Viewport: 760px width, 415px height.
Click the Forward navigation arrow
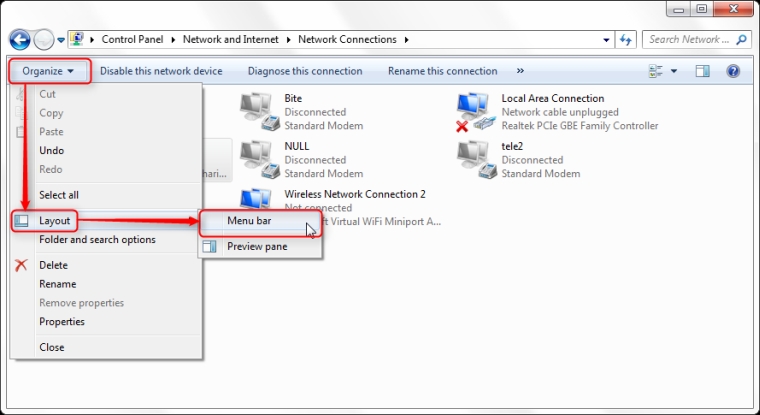tap(44, 40)
